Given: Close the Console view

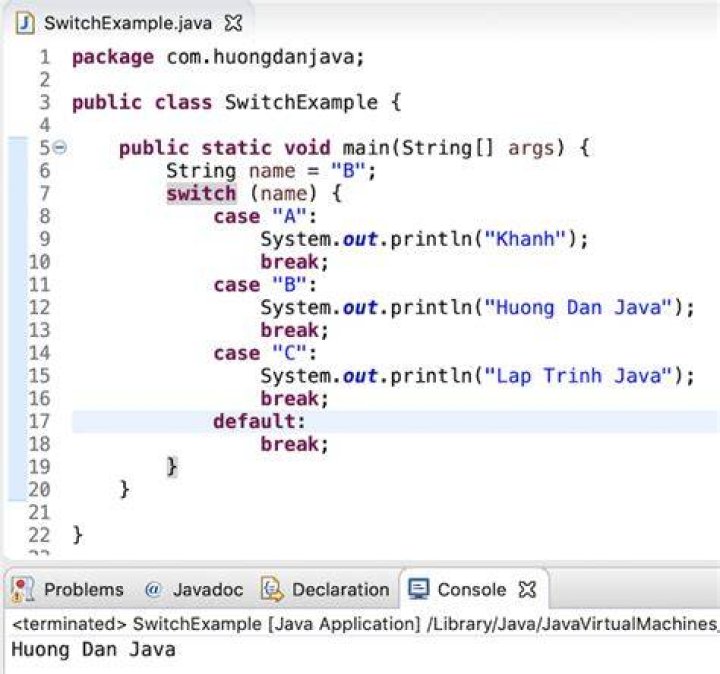Looking at the screenshot, I should [x=528, y=590].
